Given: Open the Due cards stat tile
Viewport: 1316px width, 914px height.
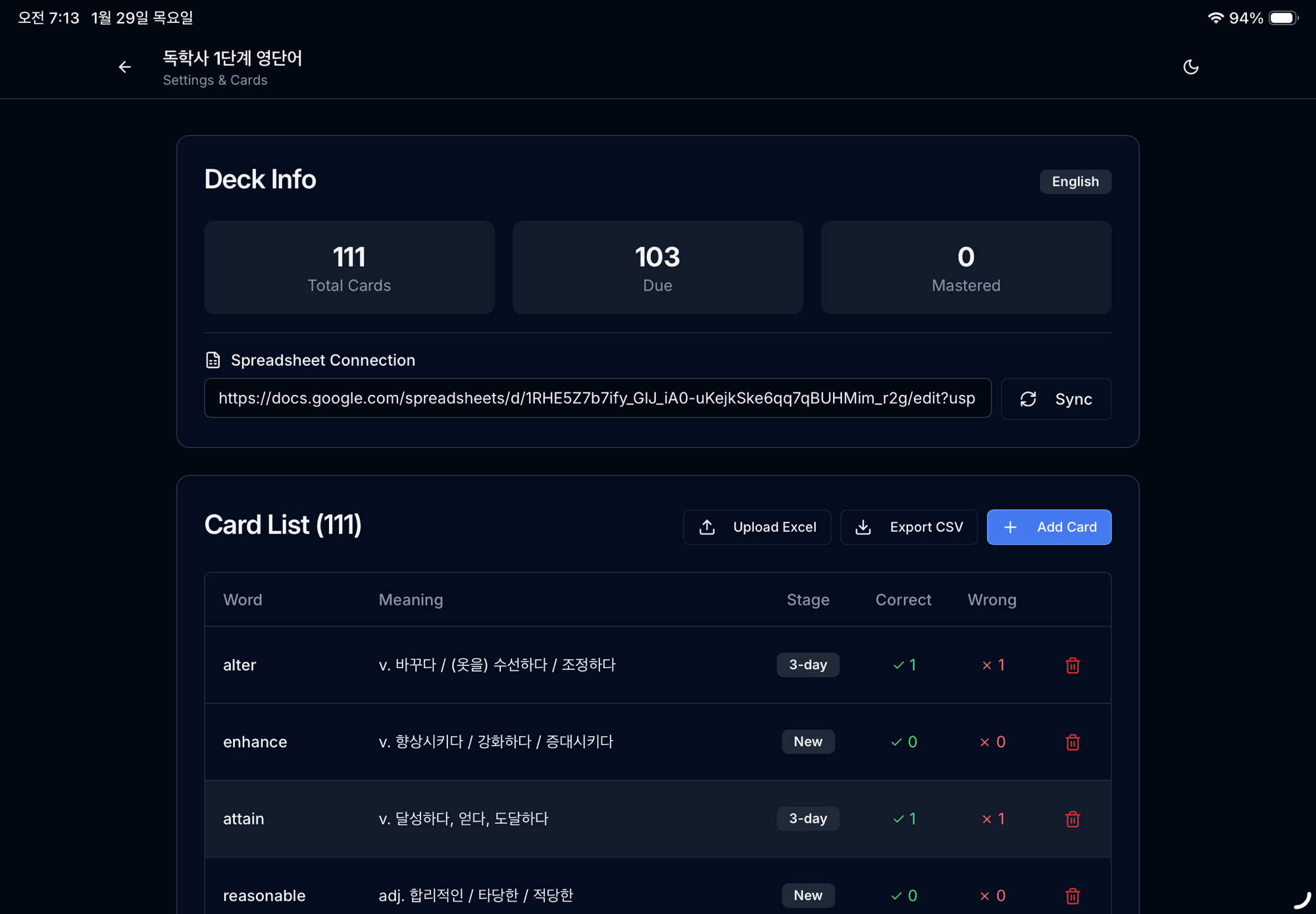Looking at the screenshot, I should (x=657, y=267).
